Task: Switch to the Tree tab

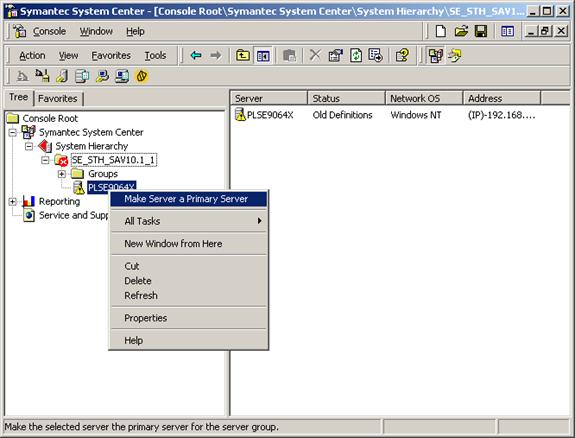Action: tap(18, 98)
